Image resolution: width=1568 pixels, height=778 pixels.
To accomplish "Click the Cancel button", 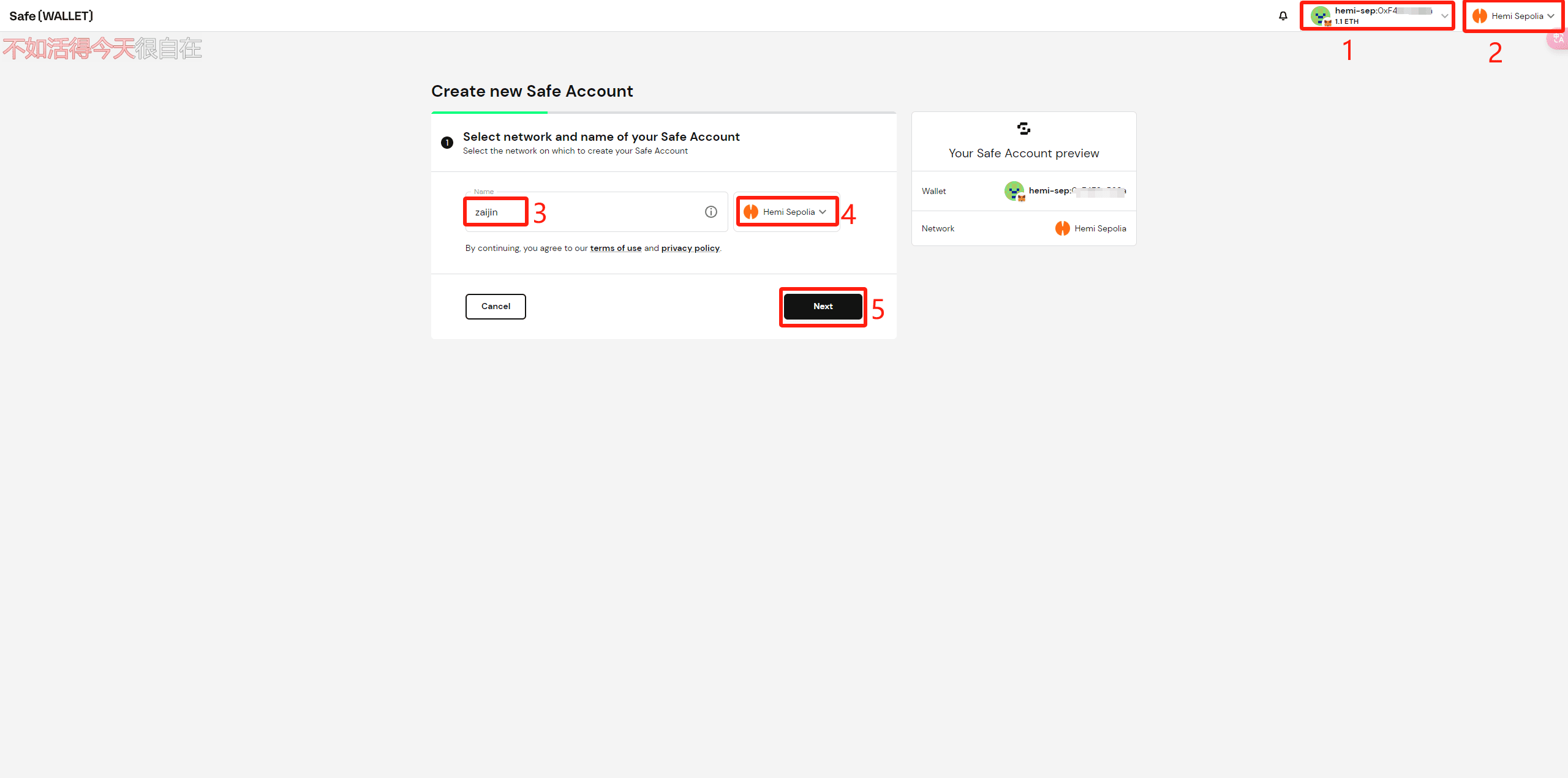I will click(495, 306).
